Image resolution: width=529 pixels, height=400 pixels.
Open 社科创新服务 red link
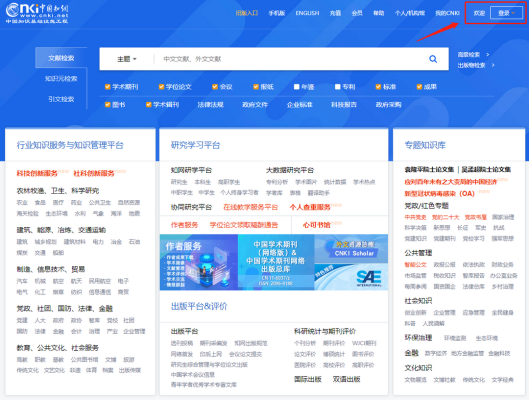click(94, 173)
